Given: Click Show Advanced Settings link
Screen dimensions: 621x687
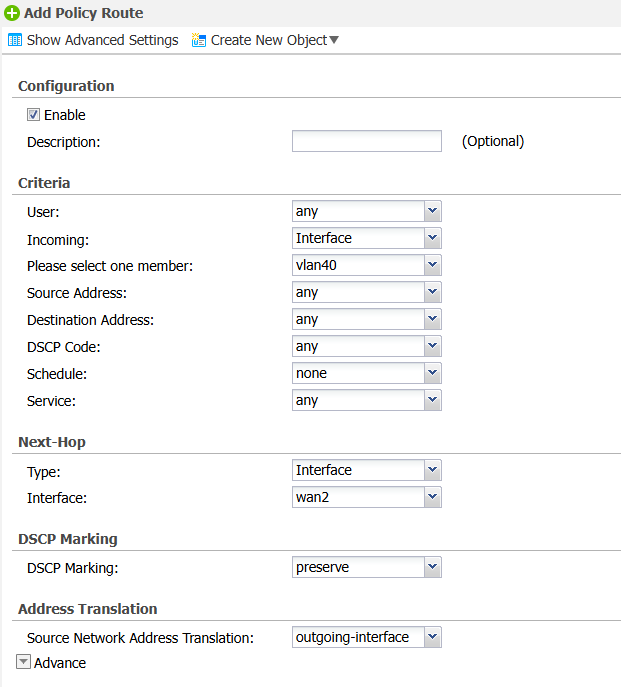Looking at the screenshot, I should [x=103, y=40].
